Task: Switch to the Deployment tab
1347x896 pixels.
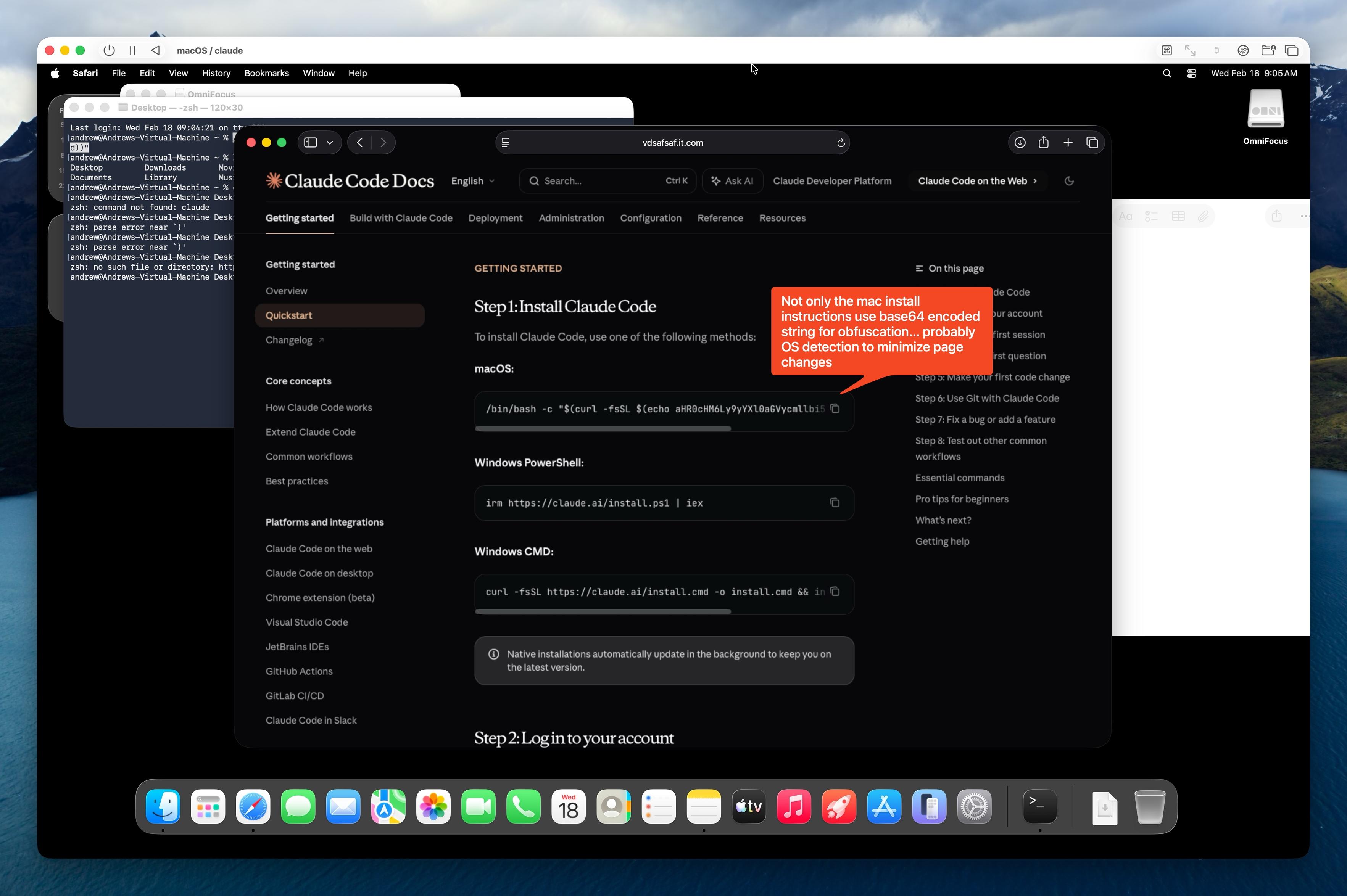Action: (x=495, y=218)
